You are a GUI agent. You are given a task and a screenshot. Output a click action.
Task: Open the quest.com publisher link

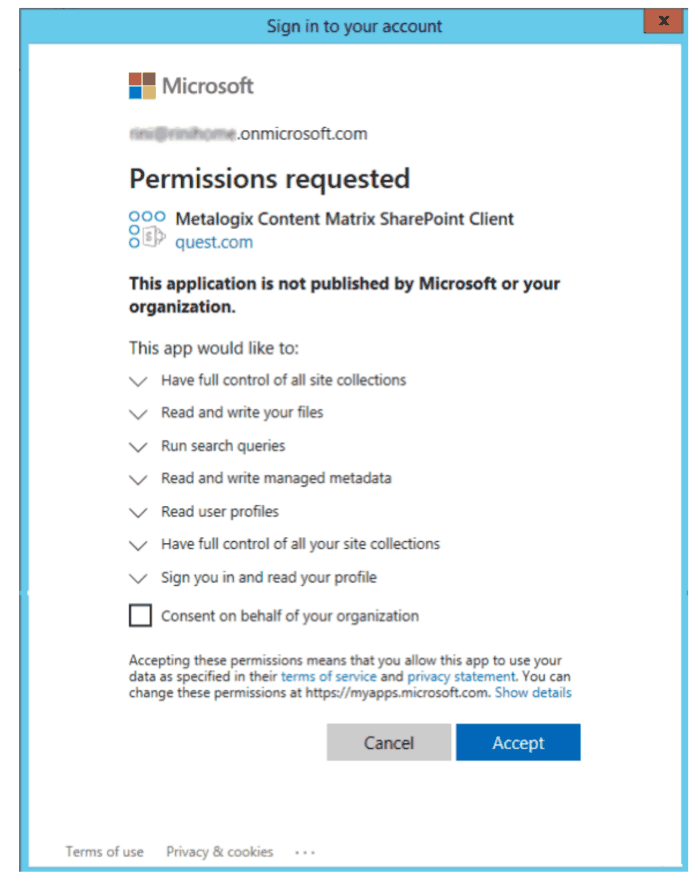tap(214, 242)
